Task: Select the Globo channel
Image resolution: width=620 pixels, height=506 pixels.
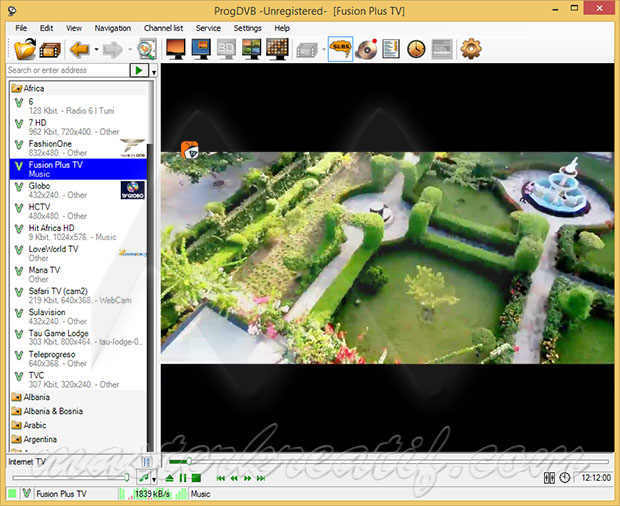Action: [78, 190]
